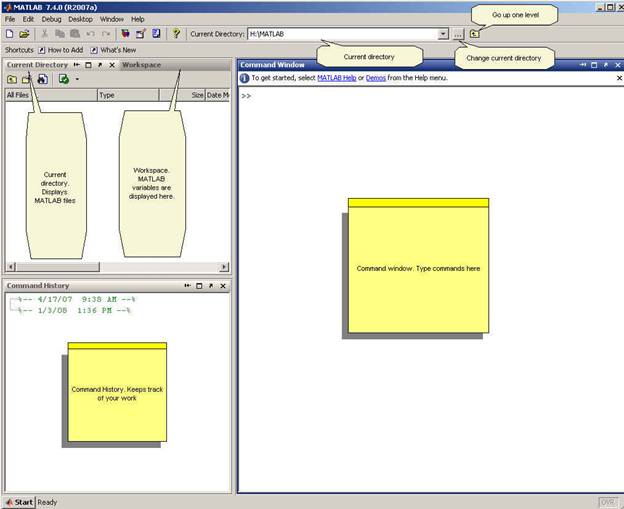624x509 pixels.
Task: Click the Demos link
Action: [375, 78]
